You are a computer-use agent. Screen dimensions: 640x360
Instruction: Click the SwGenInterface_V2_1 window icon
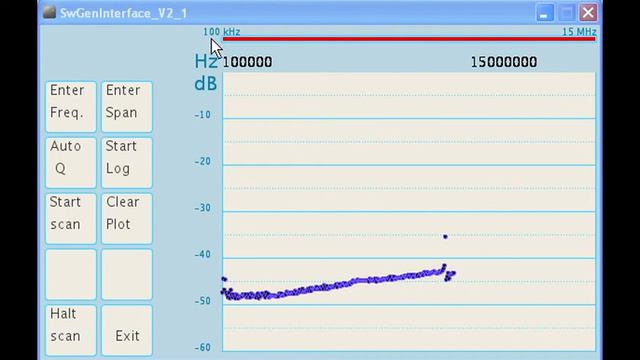coord(49,12)
